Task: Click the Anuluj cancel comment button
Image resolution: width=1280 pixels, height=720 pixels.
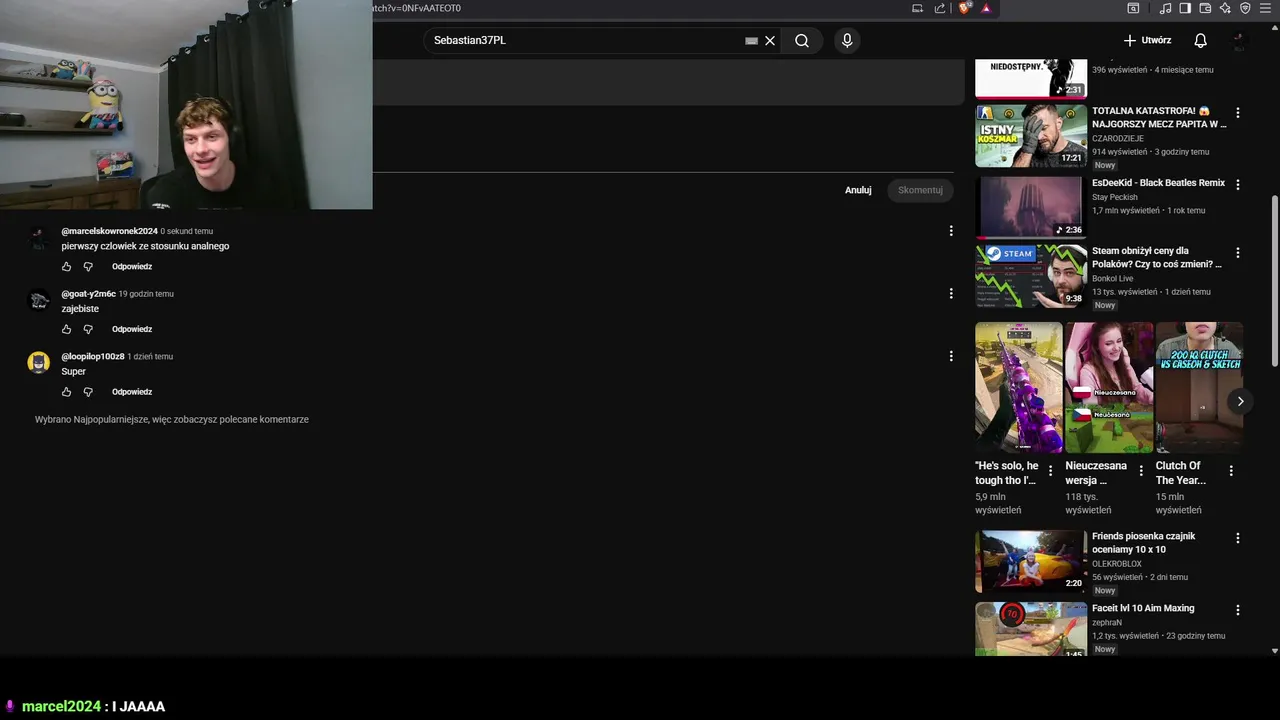Action: tap(858, 190)
